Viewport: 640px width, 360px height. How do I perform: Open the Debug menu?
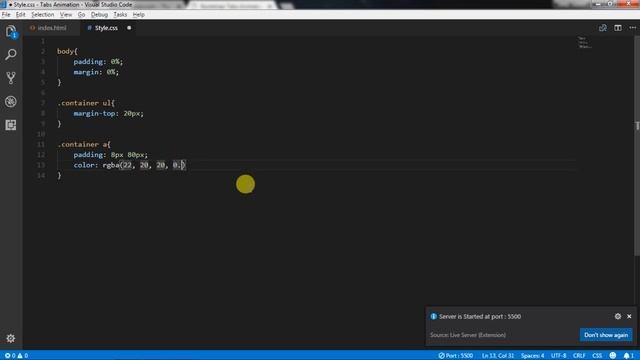point(99,15)
